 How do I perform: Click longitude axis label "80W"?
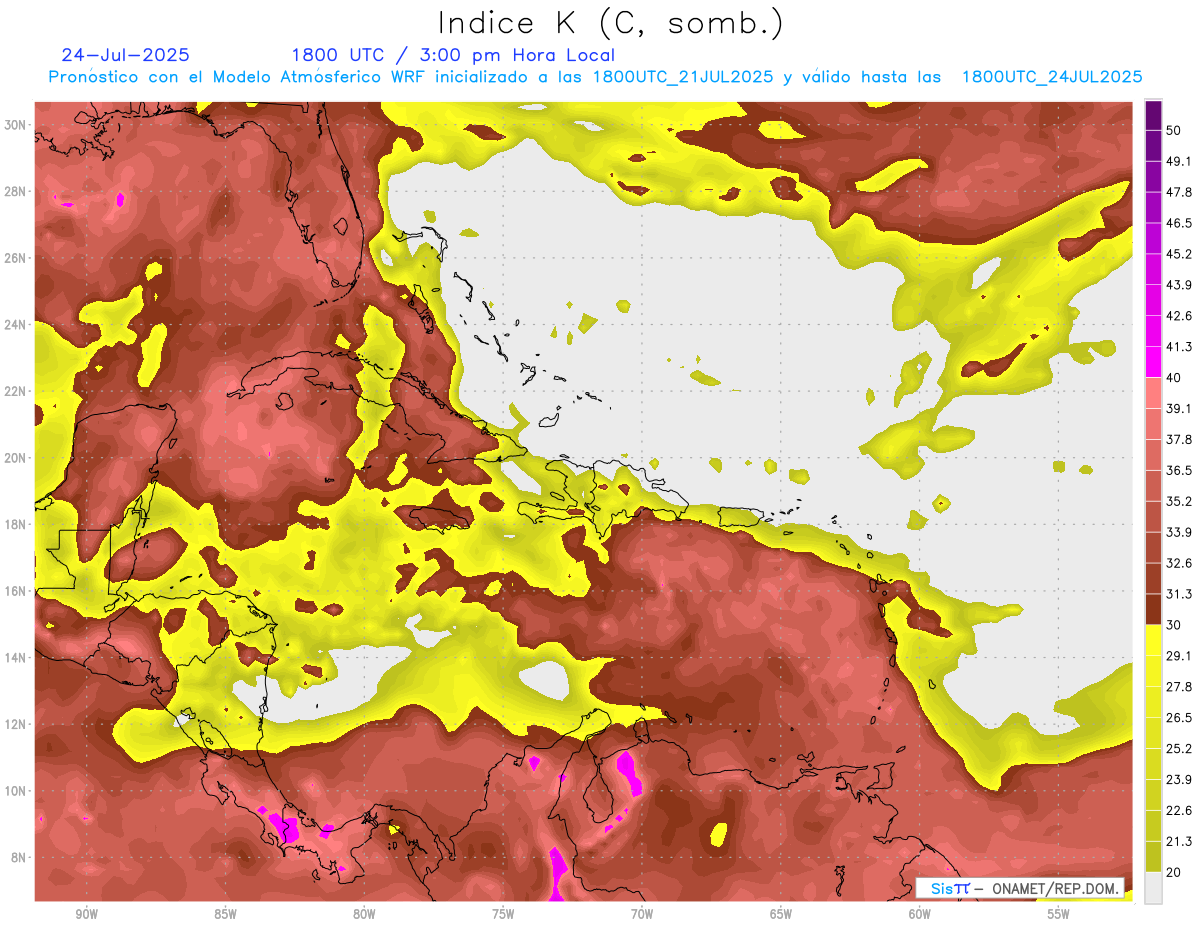pos(364,914)
